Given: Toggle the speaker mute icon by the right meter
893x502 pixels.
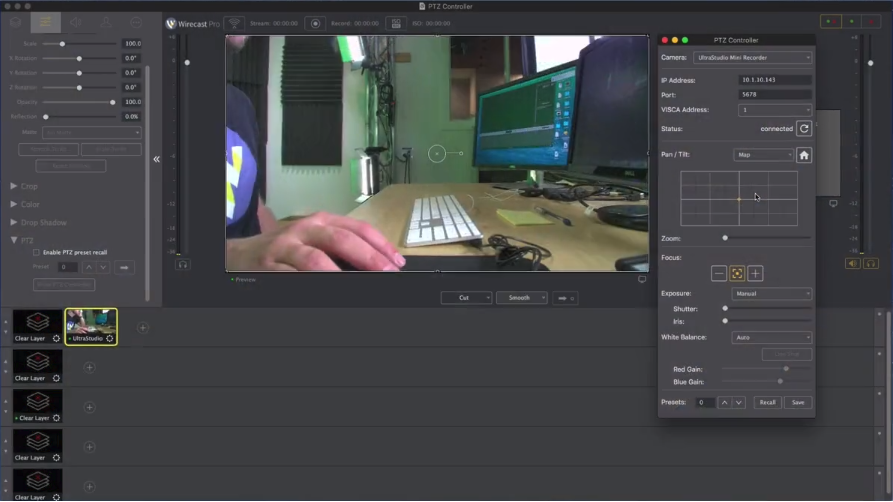Looking at the screenshot, I should tap(853, 264).
